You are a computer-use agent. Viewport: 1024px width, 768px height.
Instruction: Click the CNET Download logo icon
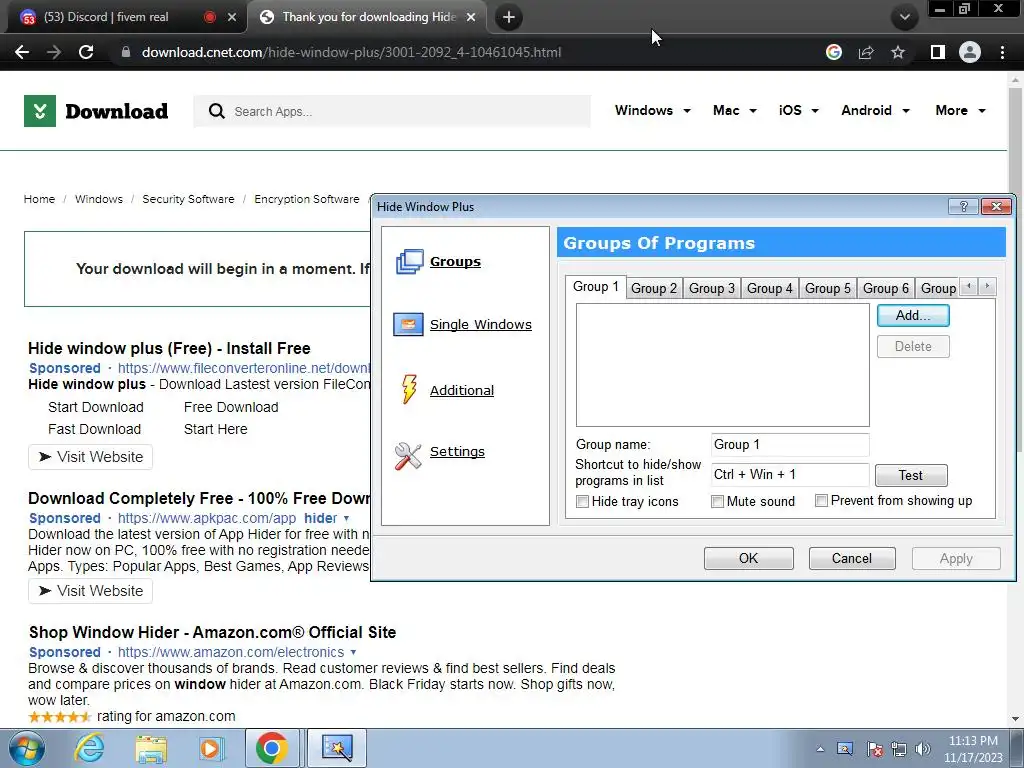[x=40, y=111]
